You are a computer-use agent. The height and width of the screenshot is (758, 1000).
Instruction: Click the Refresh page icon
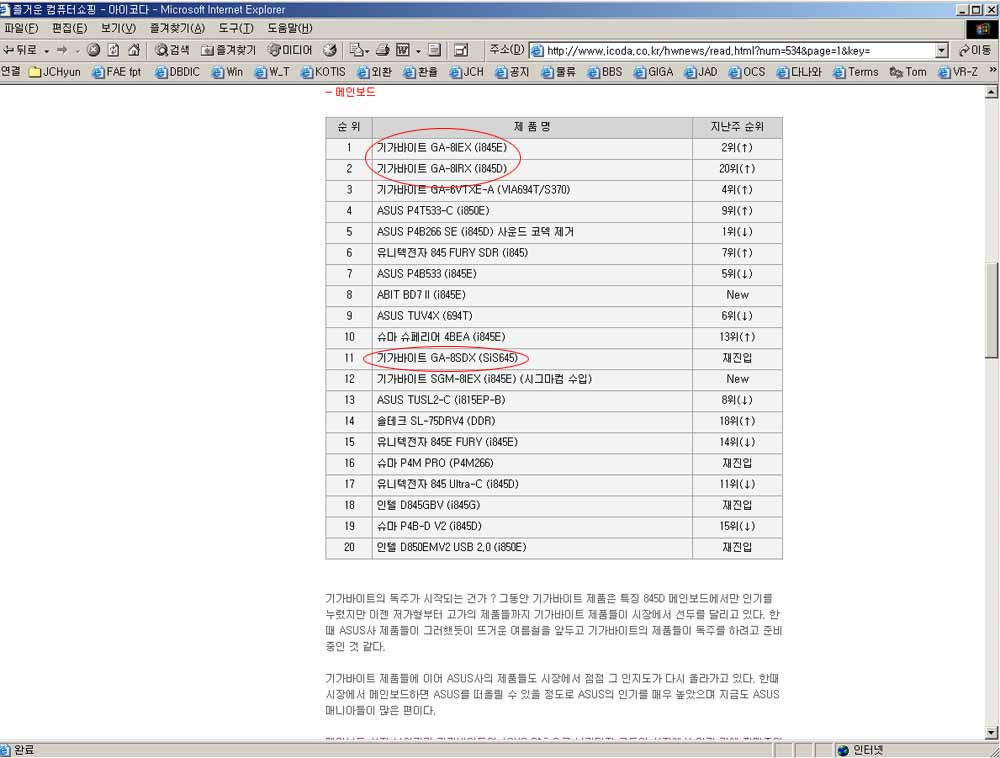tap(113, 50)
